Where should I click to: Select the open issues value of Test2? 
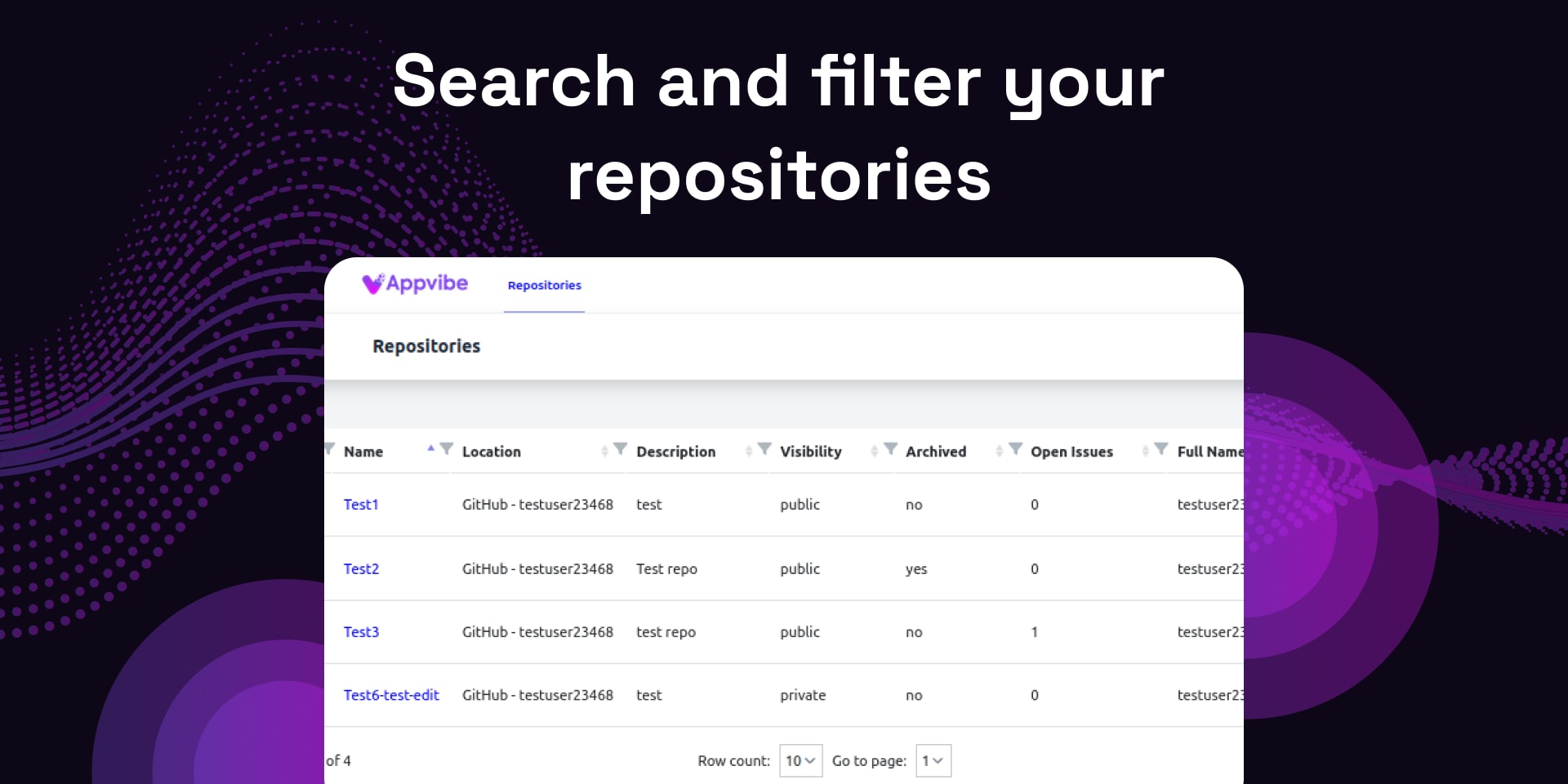point(1035,569)
